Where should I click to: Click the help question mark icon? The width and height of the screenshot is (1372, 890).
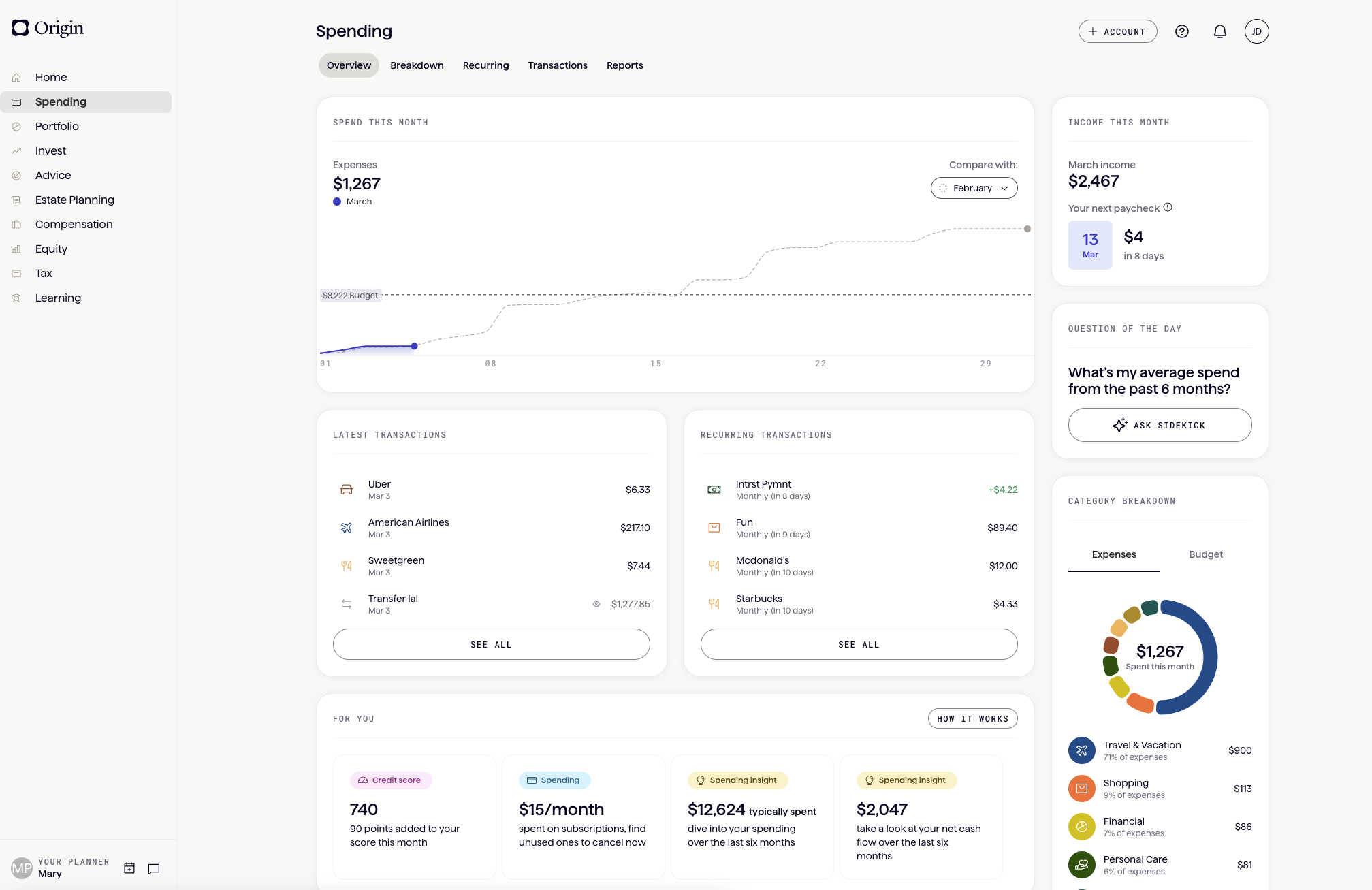(x=1181, y=31)
